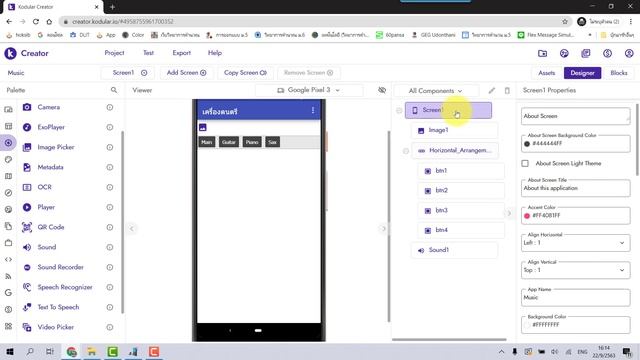Select the Image Picker component icon
Image resolution: width=640 pixels, height=360 pixels.
pos(27,147)
